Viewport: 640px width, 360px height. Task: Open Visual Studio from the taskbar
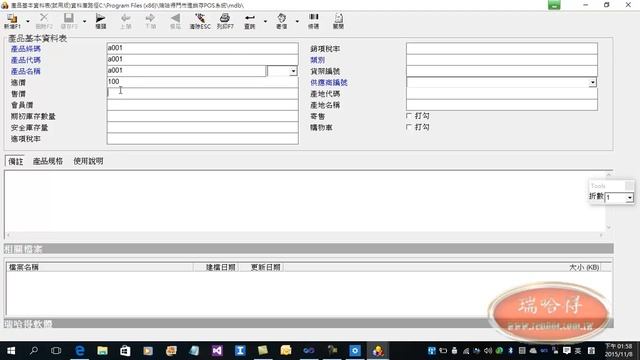217,351
